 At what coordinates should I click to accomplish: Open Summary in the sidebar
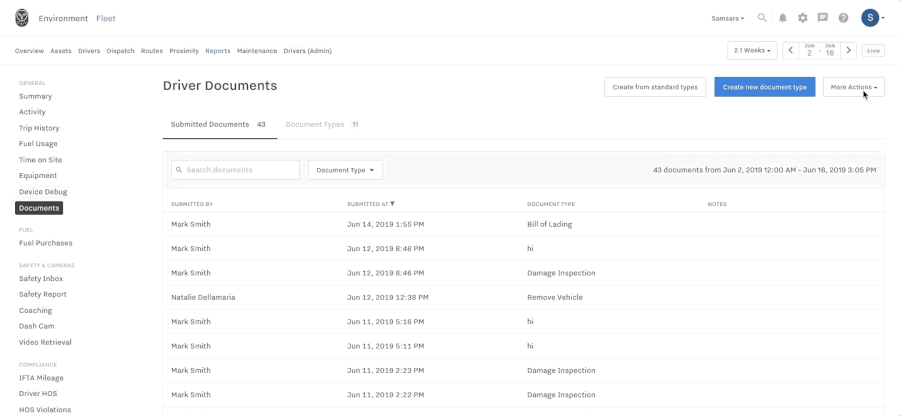tap(36, 96)
